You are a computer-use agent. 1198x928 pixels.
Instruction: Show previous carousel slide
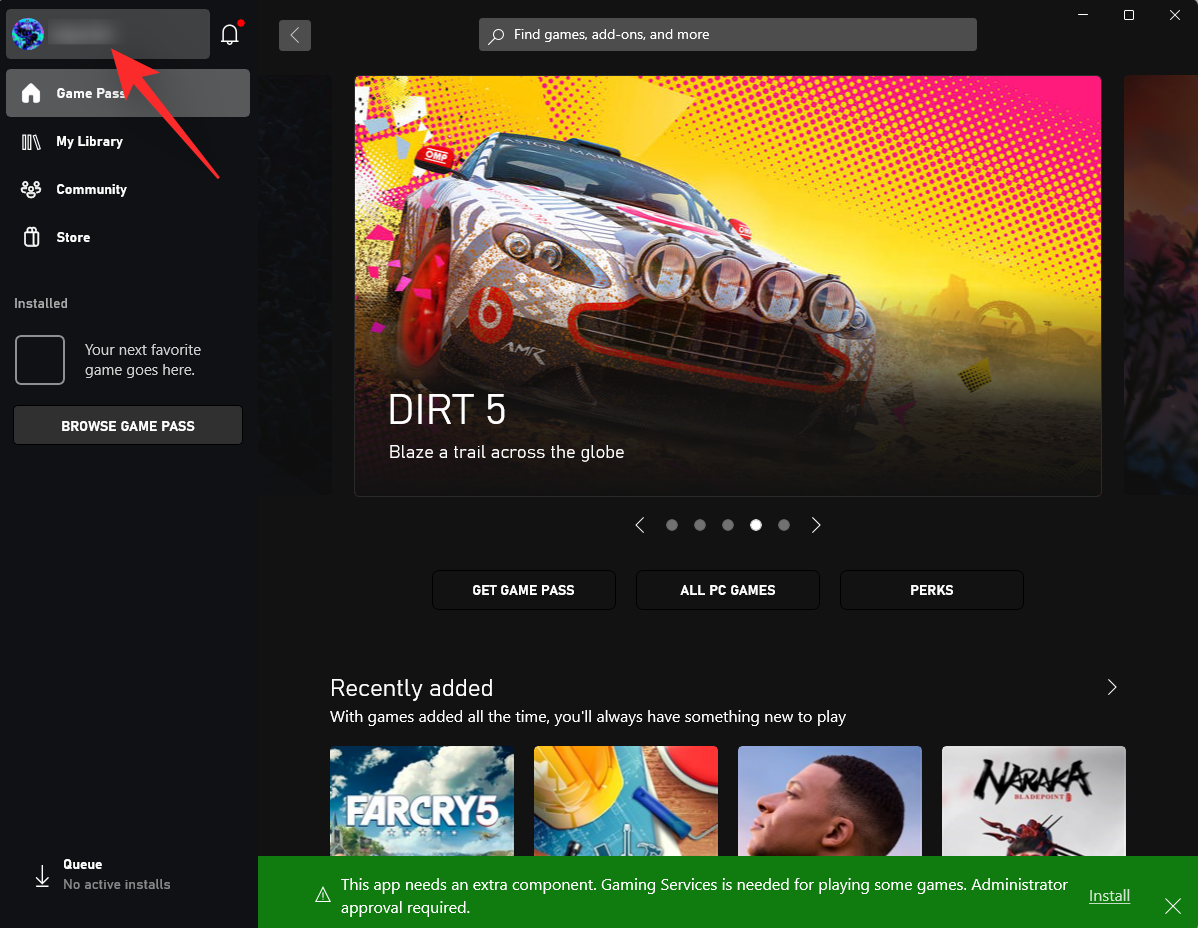[x=640, y=525]
